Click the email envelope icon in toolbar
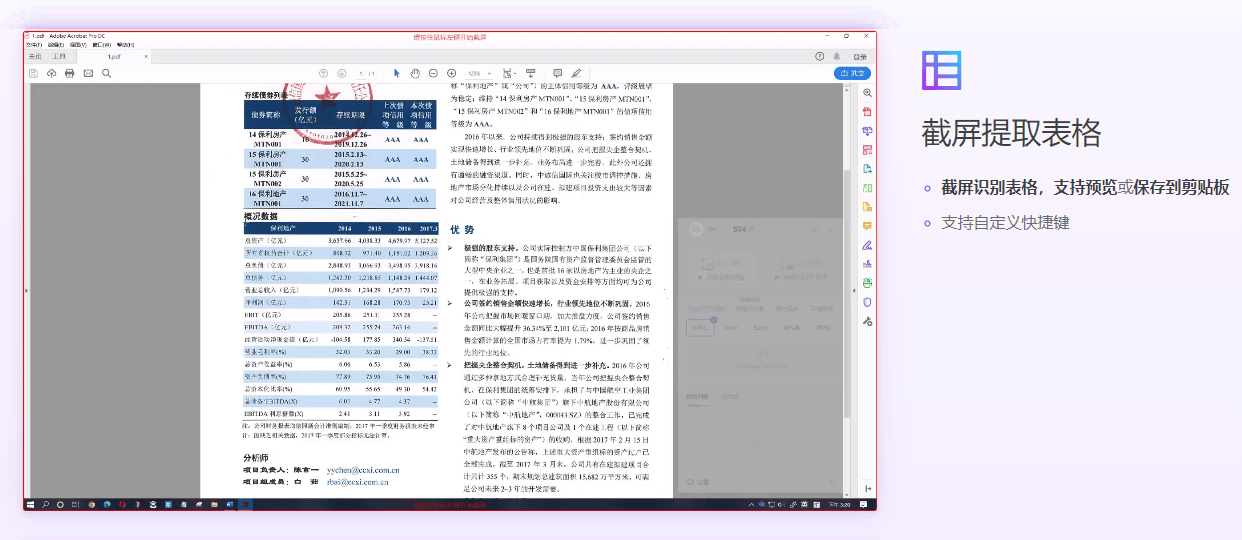Viewport: 1242px width, 540px height. (88, 73)
